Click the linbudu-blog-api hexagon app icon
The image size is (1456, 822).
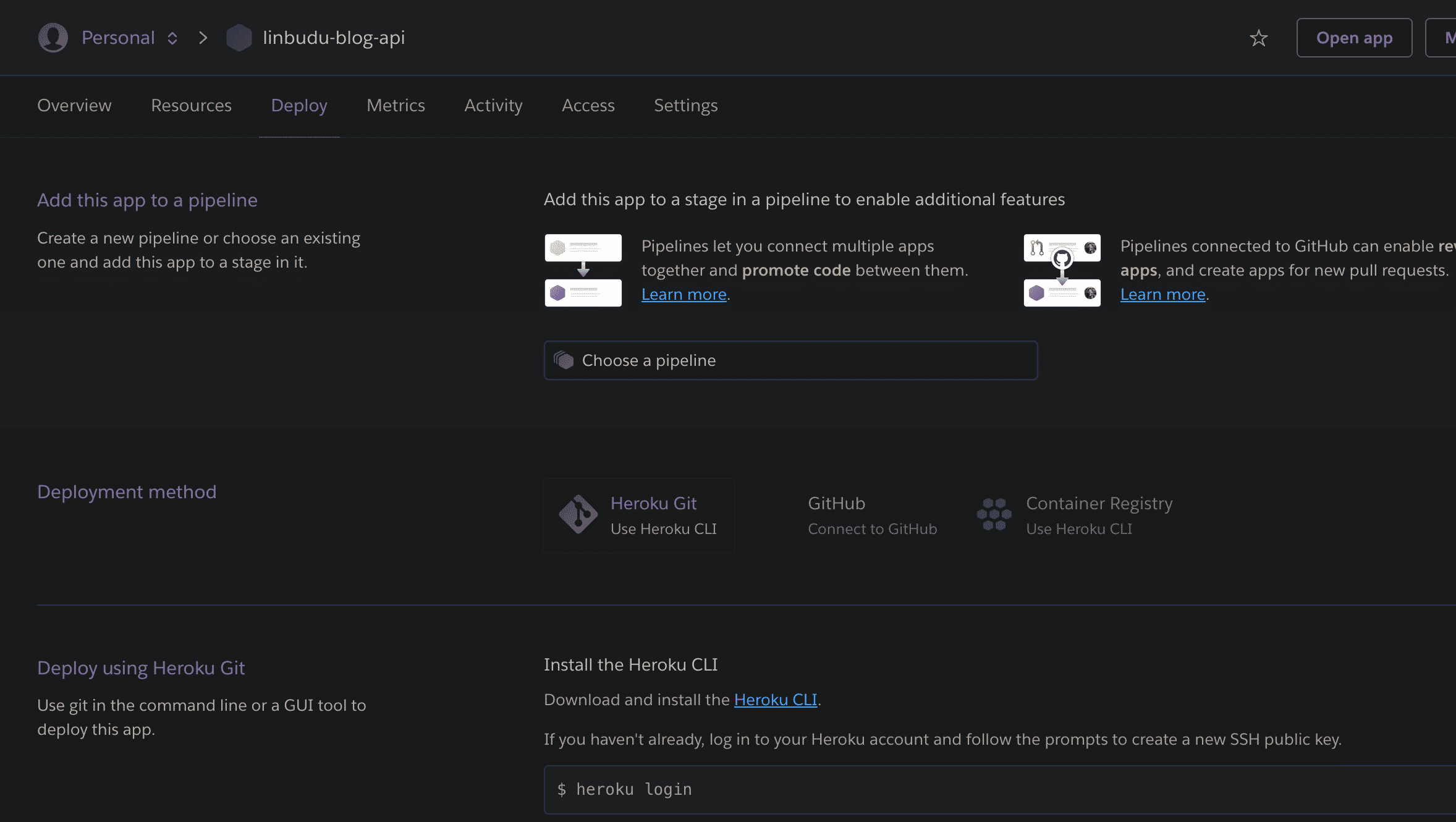(x=239, y=38)
